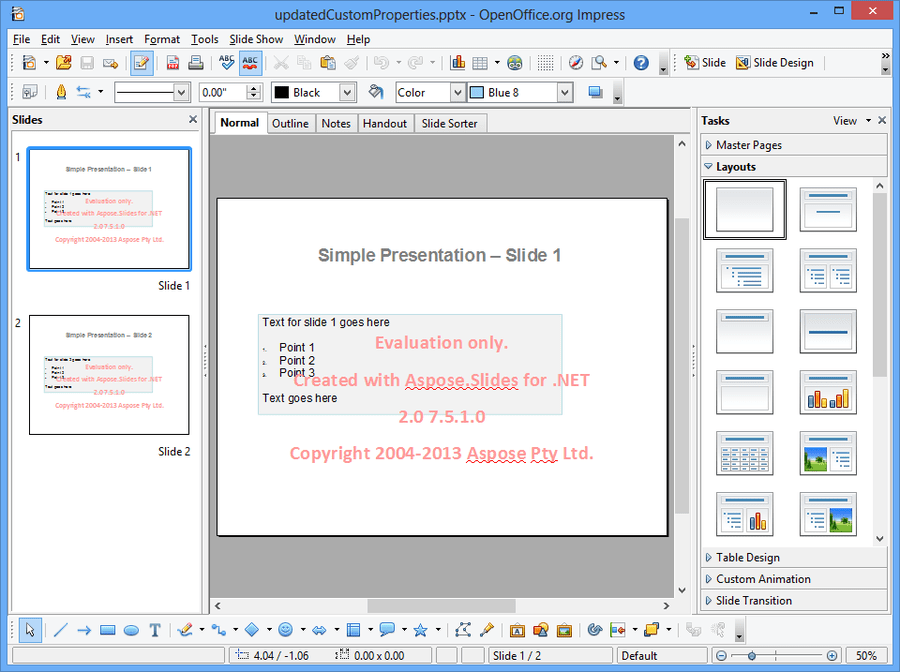Viewport: 900px width, 672px height.
Task: Select the Rectangle tool
Action: pyautogui.click(x=107, y=630)
